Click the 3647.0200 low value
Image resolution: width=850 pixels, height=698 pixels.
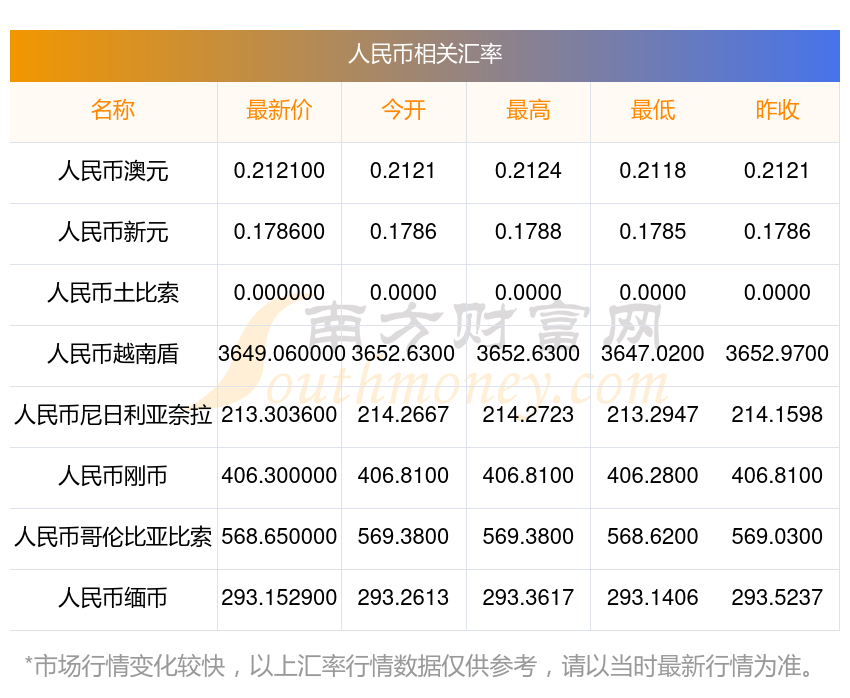click(x=653, y=354)
